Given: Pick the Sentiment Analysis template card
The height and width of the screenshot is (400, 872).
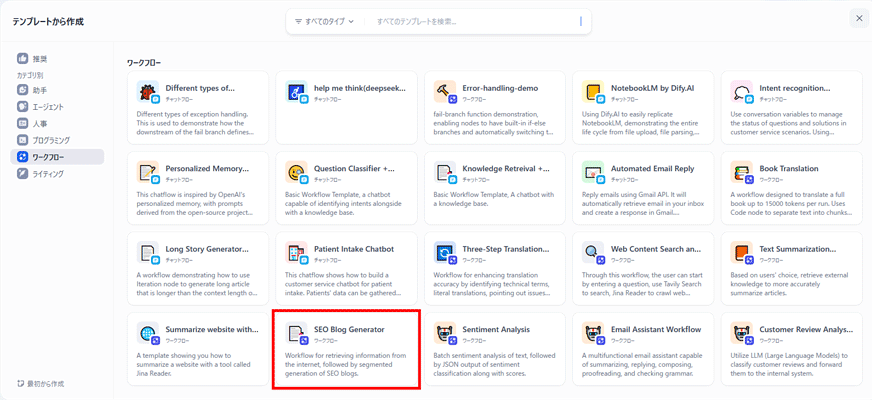Looking at the screenshot, I should [495, 349].
